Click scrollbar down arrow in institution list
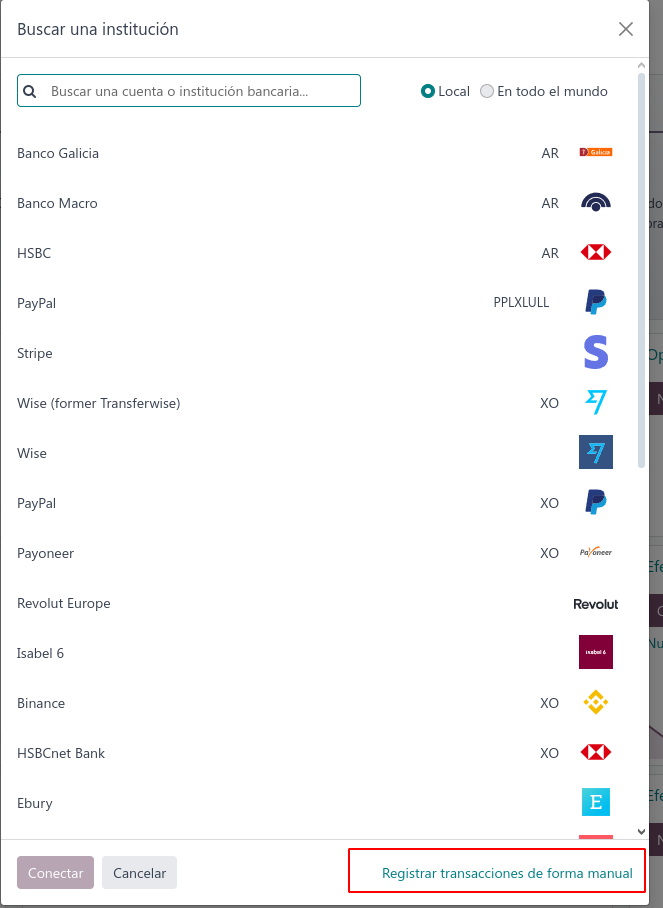 (641, 832)
